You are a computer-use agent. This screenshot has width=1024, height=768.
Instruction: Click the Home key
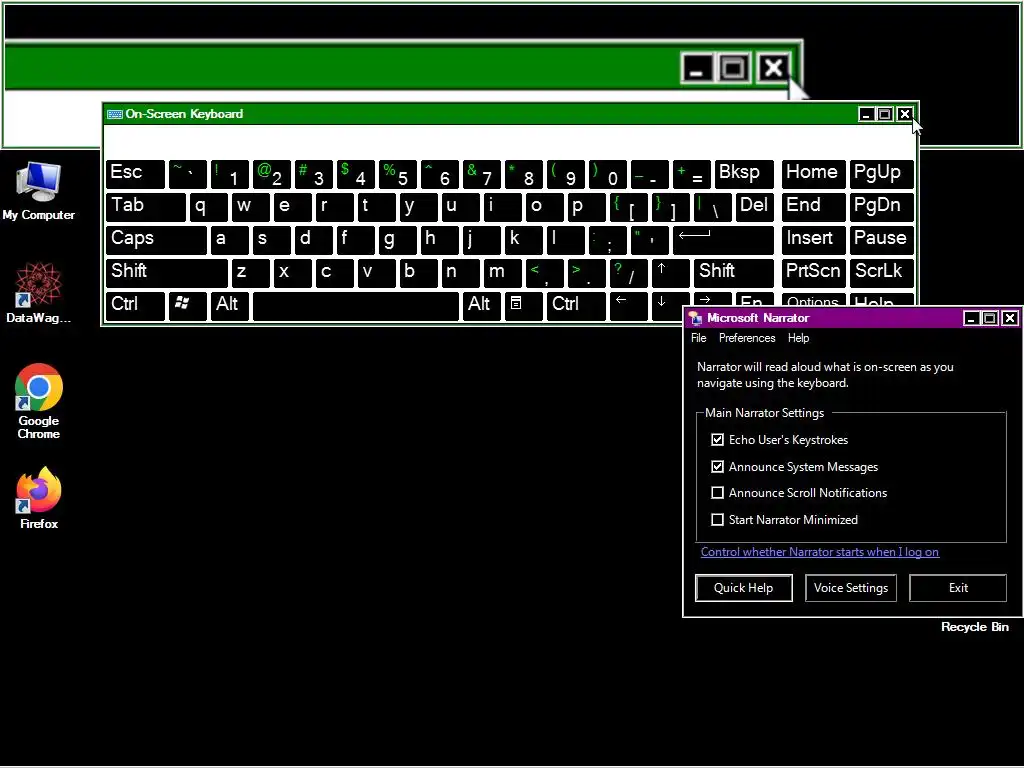click(813, 174)
